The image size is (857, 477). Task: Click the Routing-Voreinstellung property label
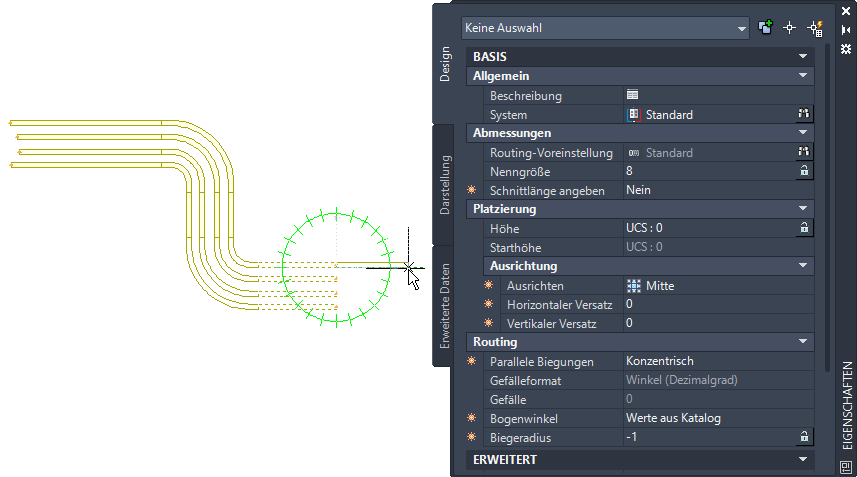[x=551, y=153]
